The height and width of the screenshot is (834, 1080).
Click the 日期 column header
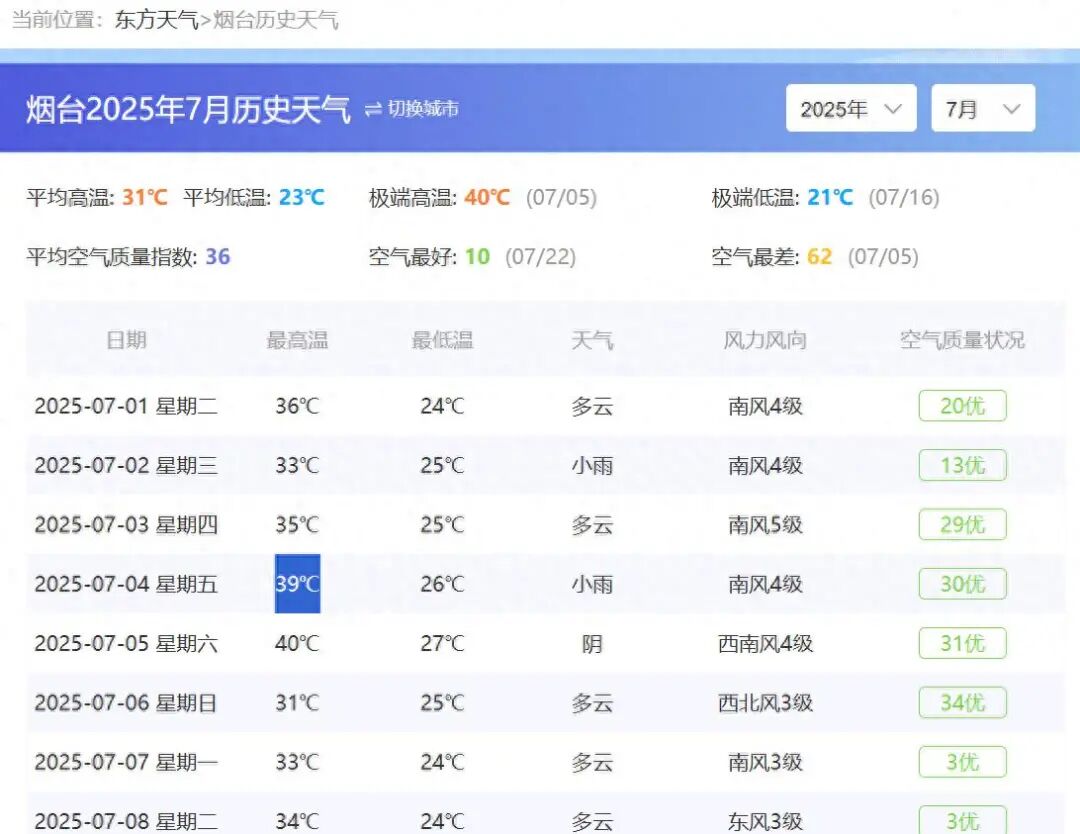tap(127, 340)
